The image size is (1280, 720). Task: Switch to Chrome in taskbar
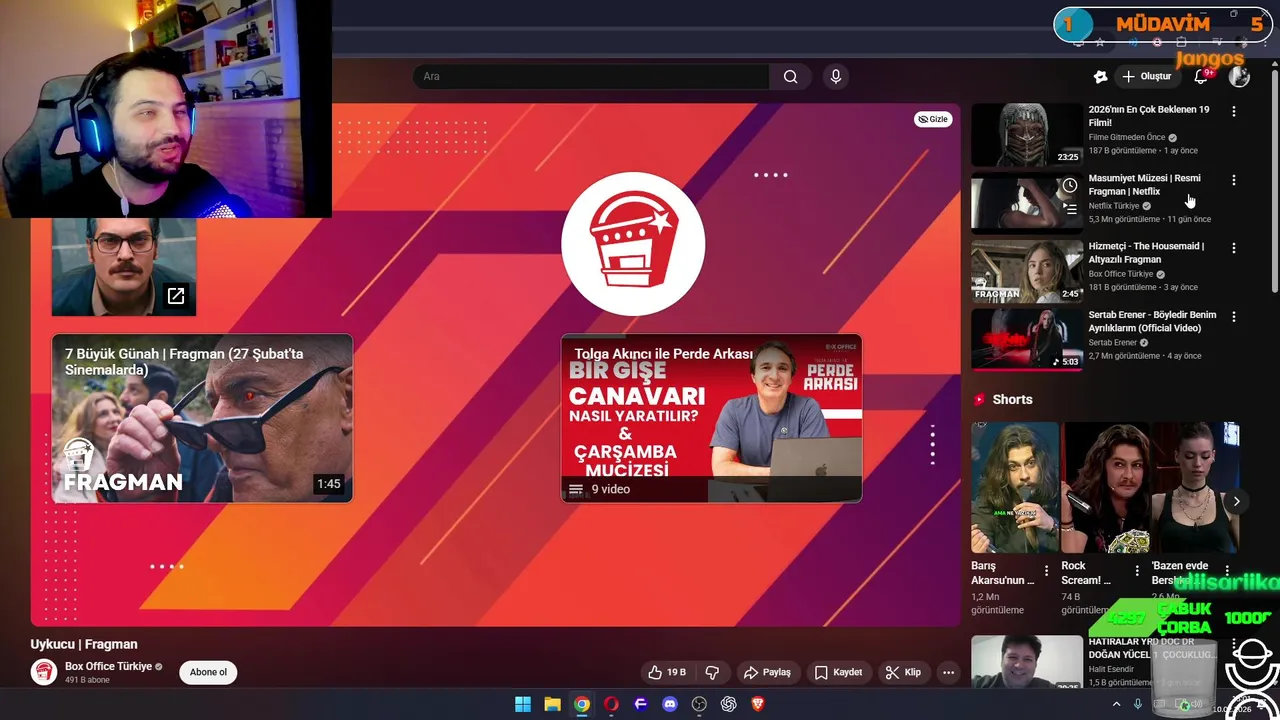click(x=581, y=704)
